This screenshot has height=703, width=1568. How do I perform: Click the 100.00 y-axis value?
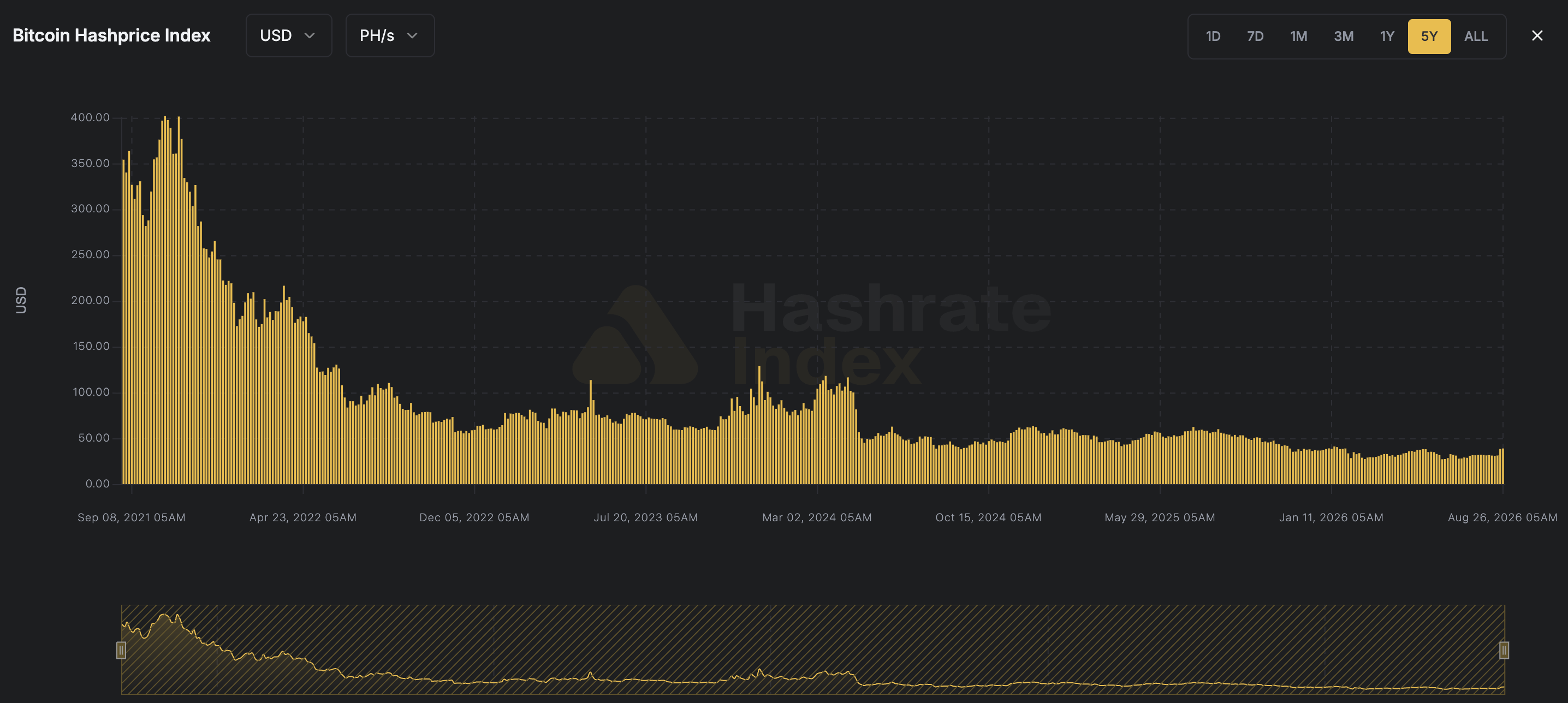tap(91, 392)
